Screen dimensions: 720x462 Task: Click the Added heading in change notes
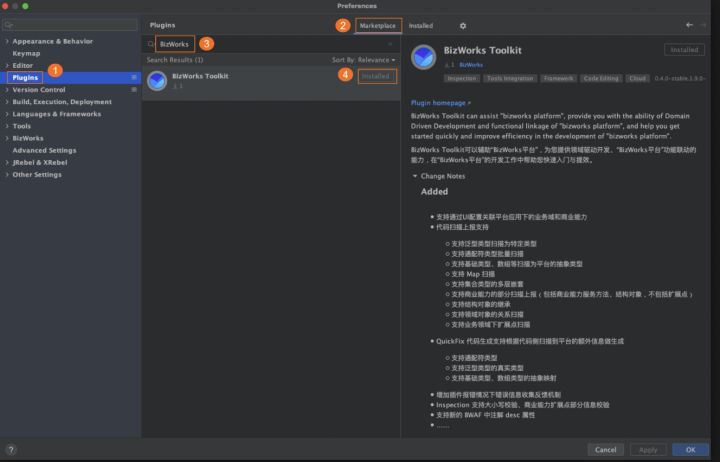coord(434,192)
